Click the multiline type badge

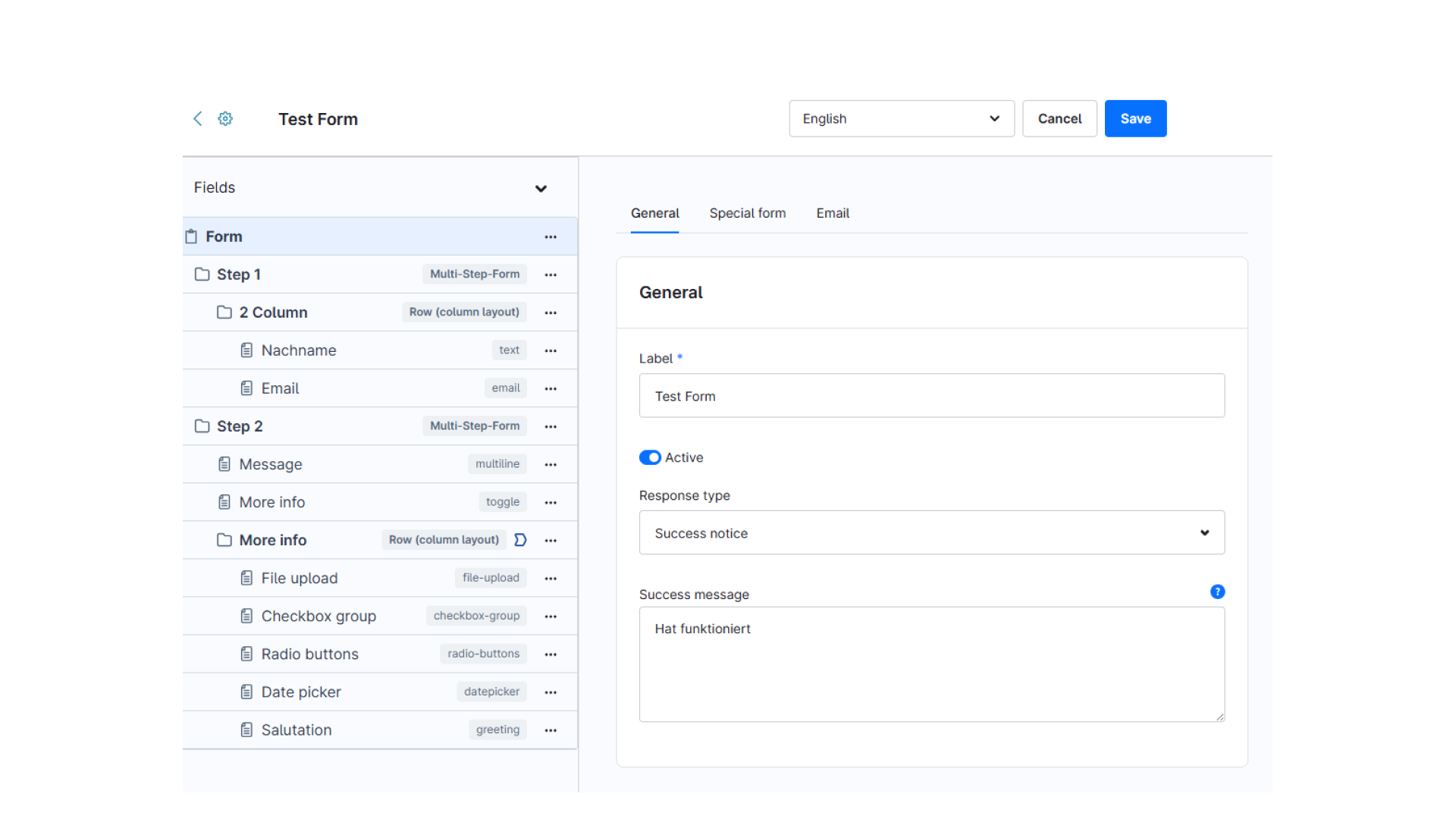click(497, 464)
